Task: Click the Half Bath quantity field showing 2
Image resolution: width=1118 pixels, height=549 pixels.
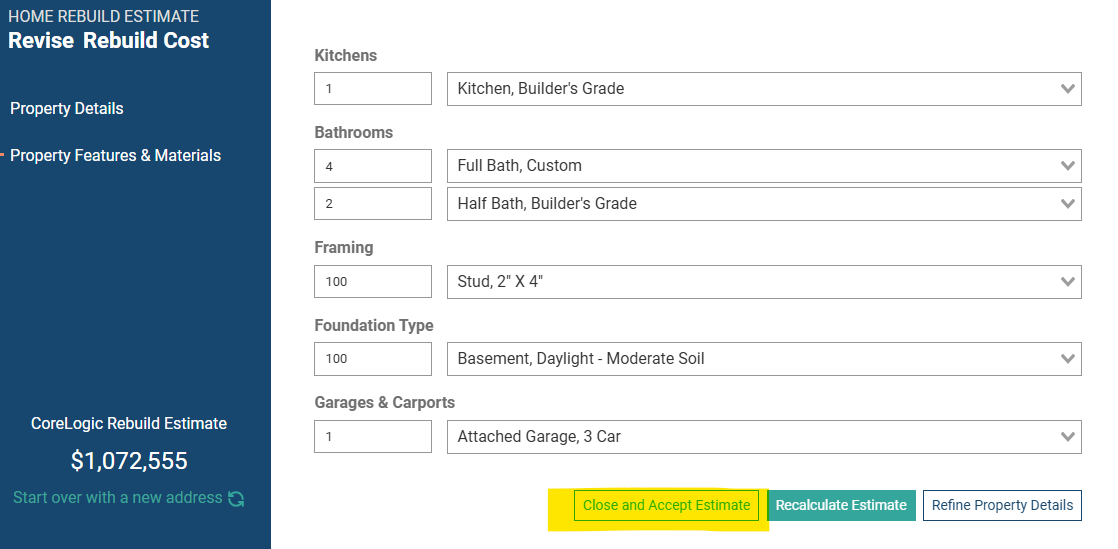Action: 373,204
